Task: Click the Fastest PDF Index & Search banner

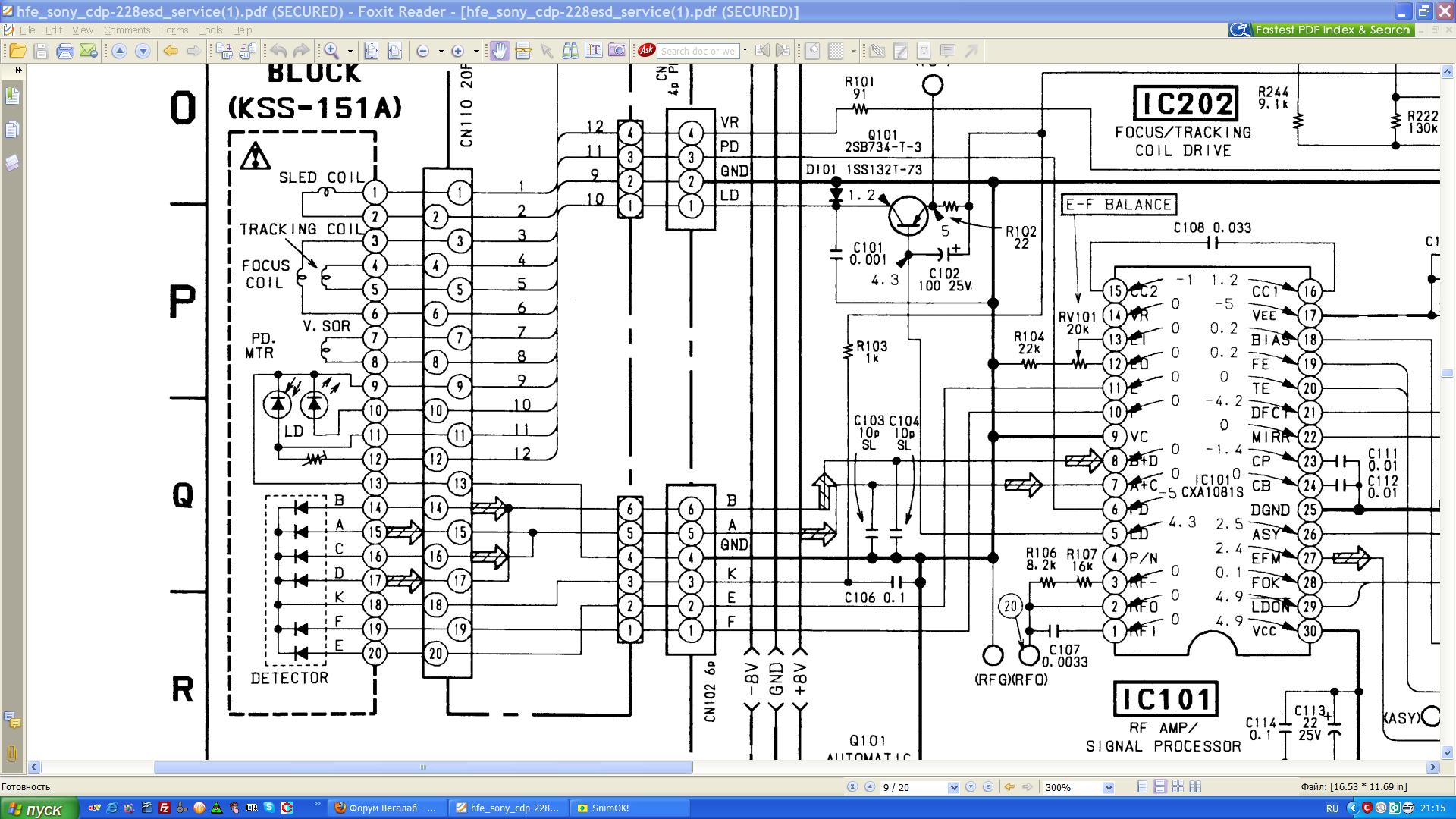Action: pyautogui.click(x=1321, y=30)
